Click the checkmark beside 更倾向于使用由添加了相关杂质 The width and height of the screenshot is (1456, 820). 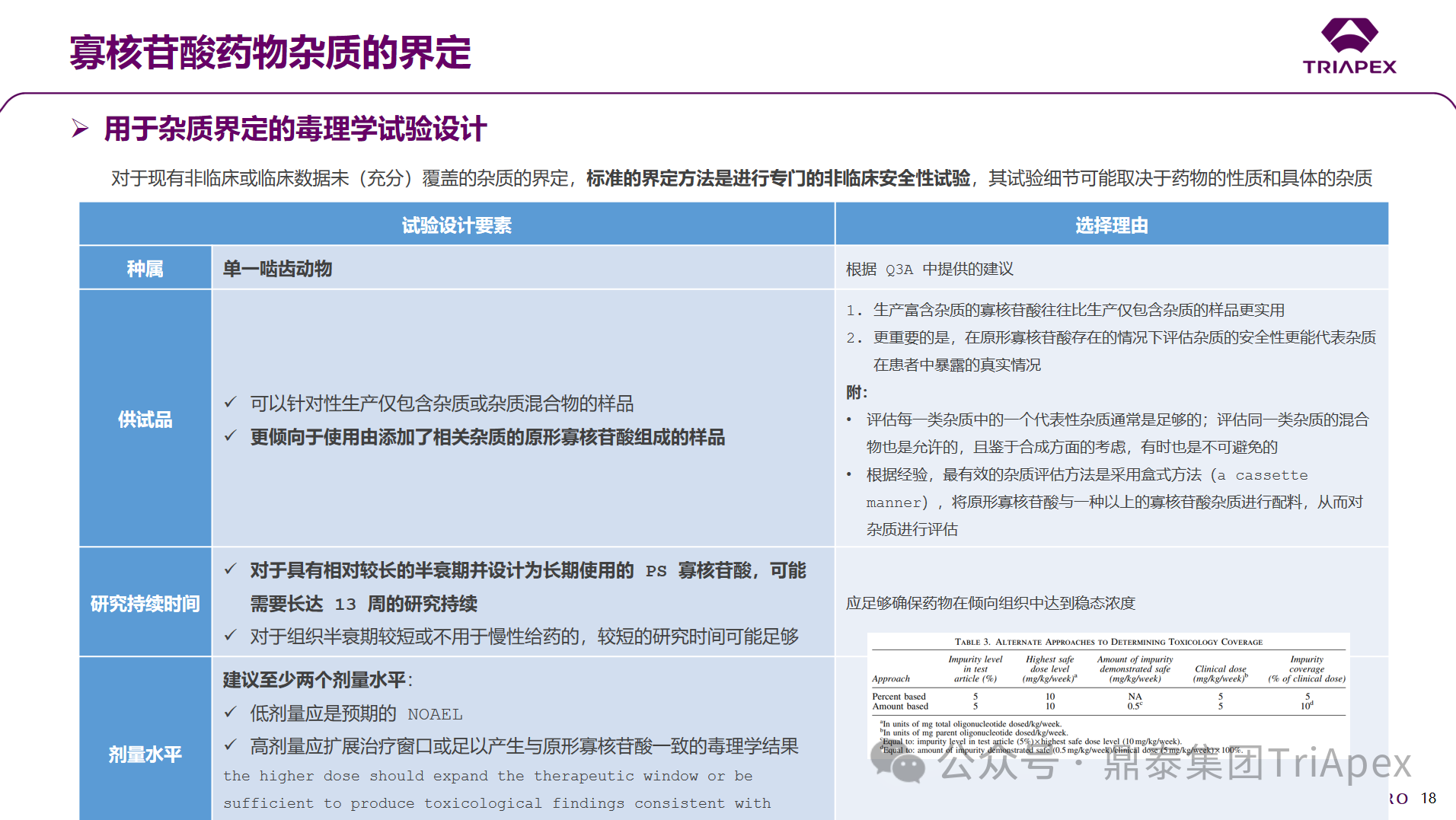[x=231, y=436]
